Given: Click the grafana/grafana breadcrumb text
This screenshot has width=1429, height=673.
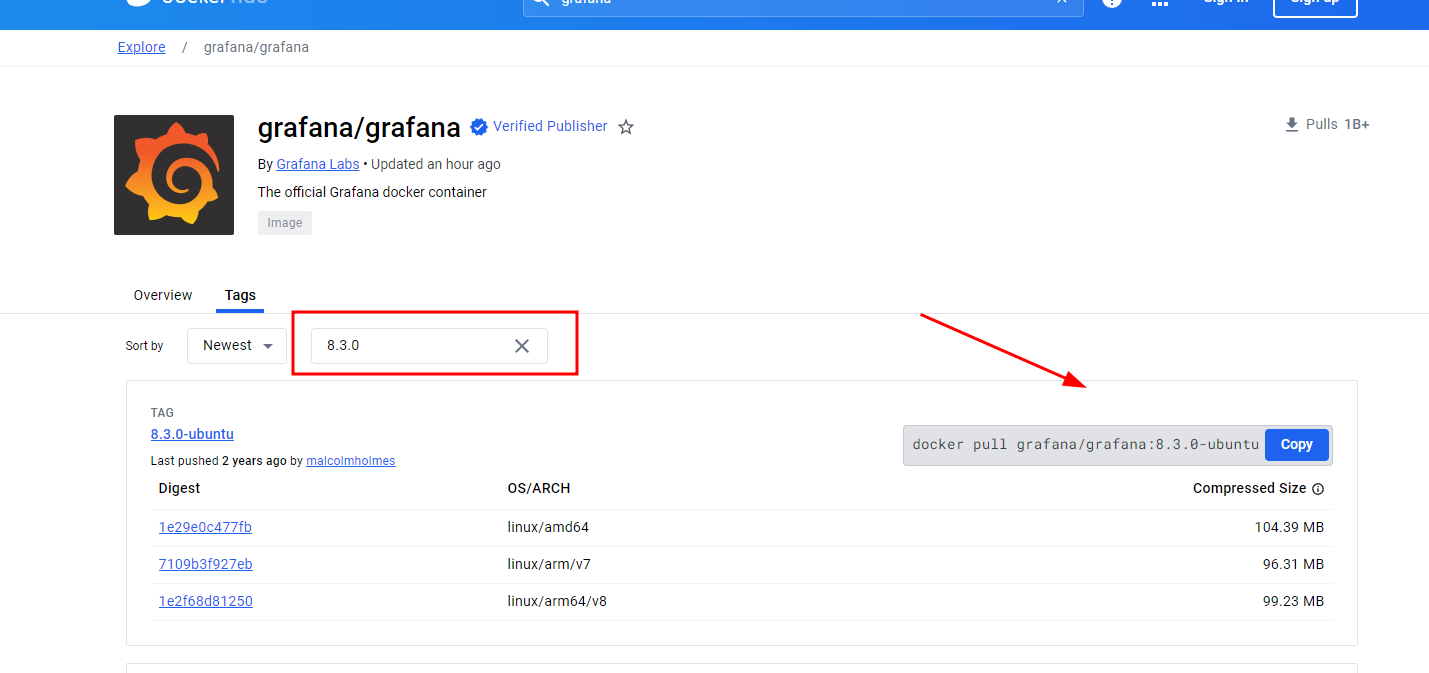Looking at the screenshot, I should click(x=256, y=47).
